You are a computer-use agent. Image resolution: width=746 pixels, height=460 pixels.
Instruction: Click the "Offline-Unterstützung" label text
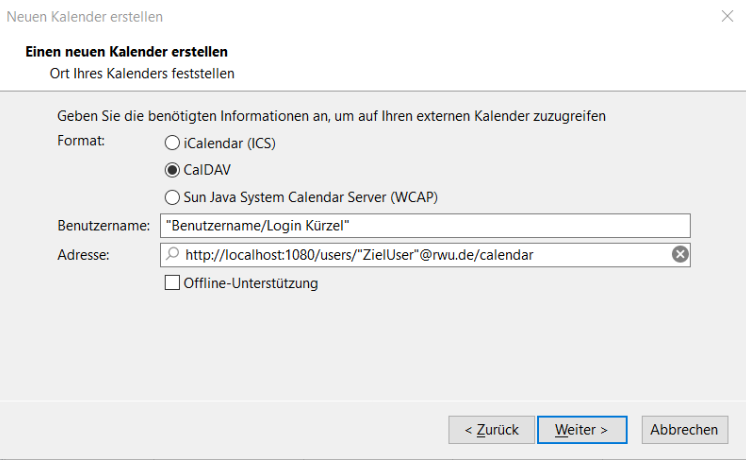pyautogui.click(x=250, y=283)
